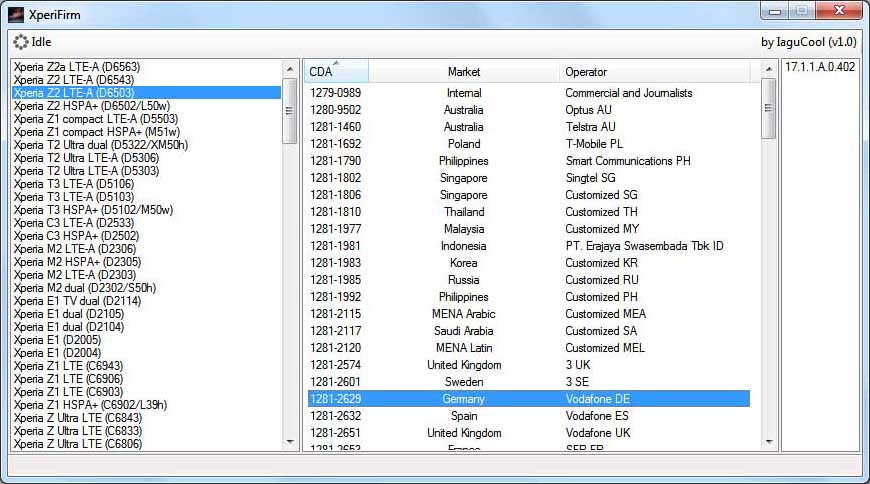
Task: Select Xperia Z1 LTE (C6943)
Action: 147,366
